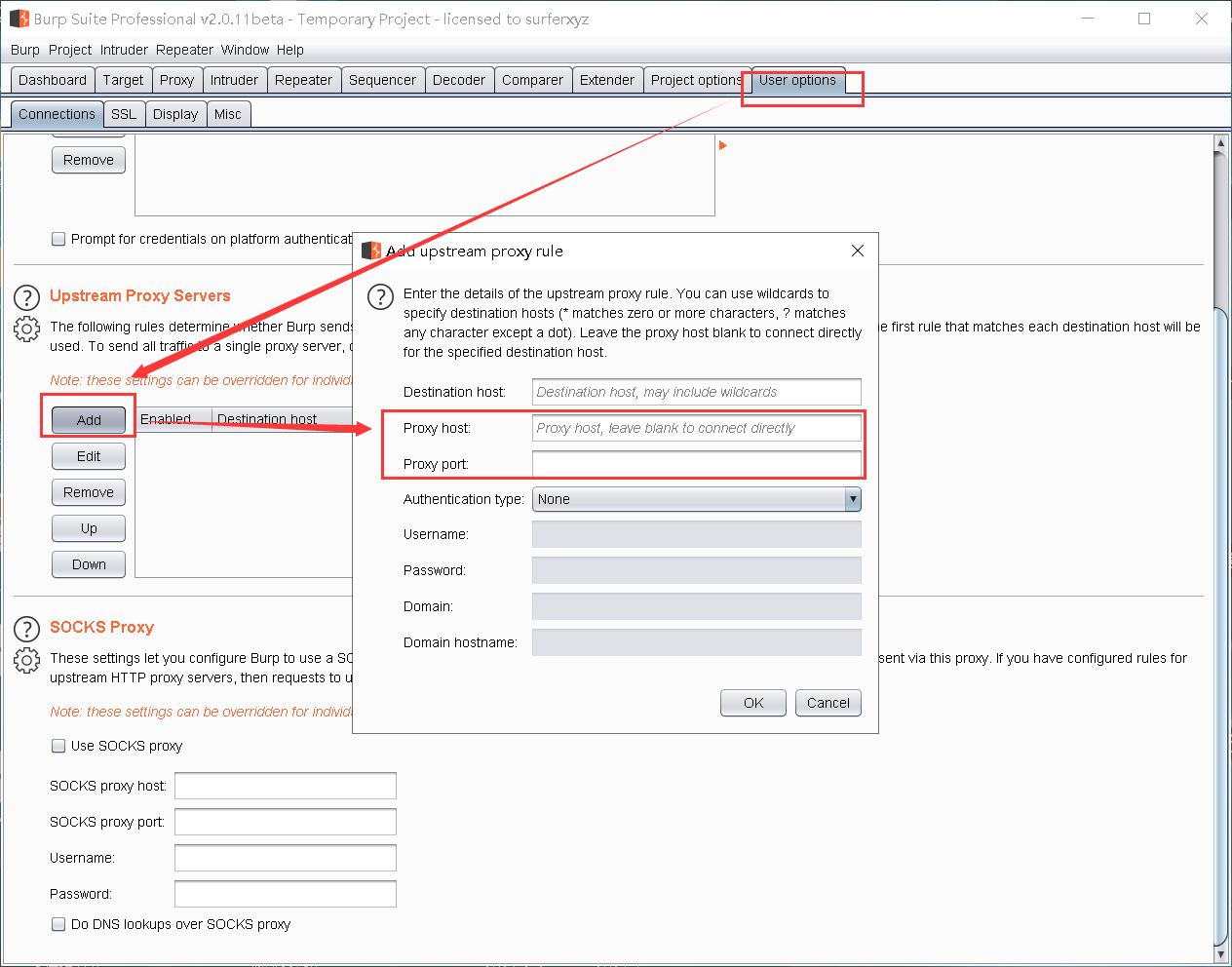Click the Upstream Proxy Servers help icon

pos(26,297)
